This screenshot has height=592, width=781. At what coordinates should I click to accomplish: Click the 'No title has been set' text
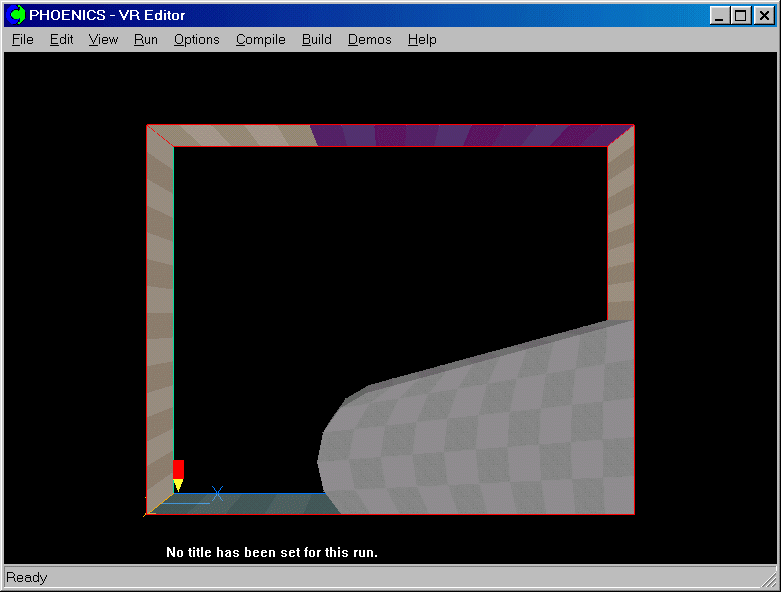tap(271, 552)
